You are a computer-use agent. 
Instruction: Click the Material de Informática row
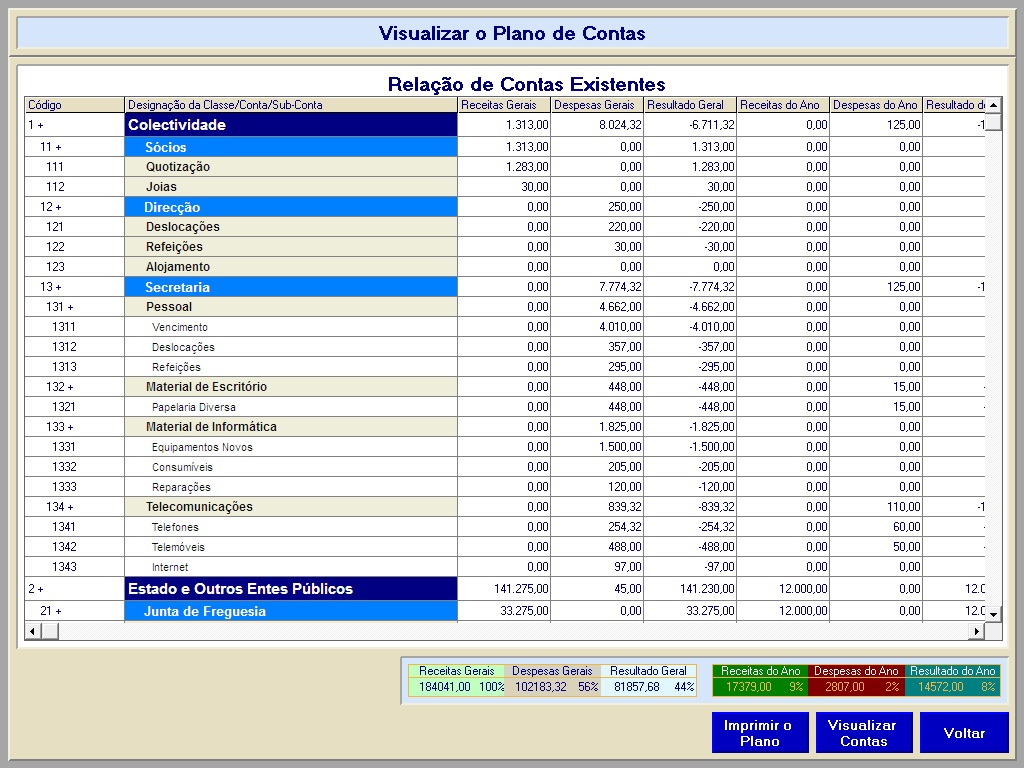[x=290, y=427]
